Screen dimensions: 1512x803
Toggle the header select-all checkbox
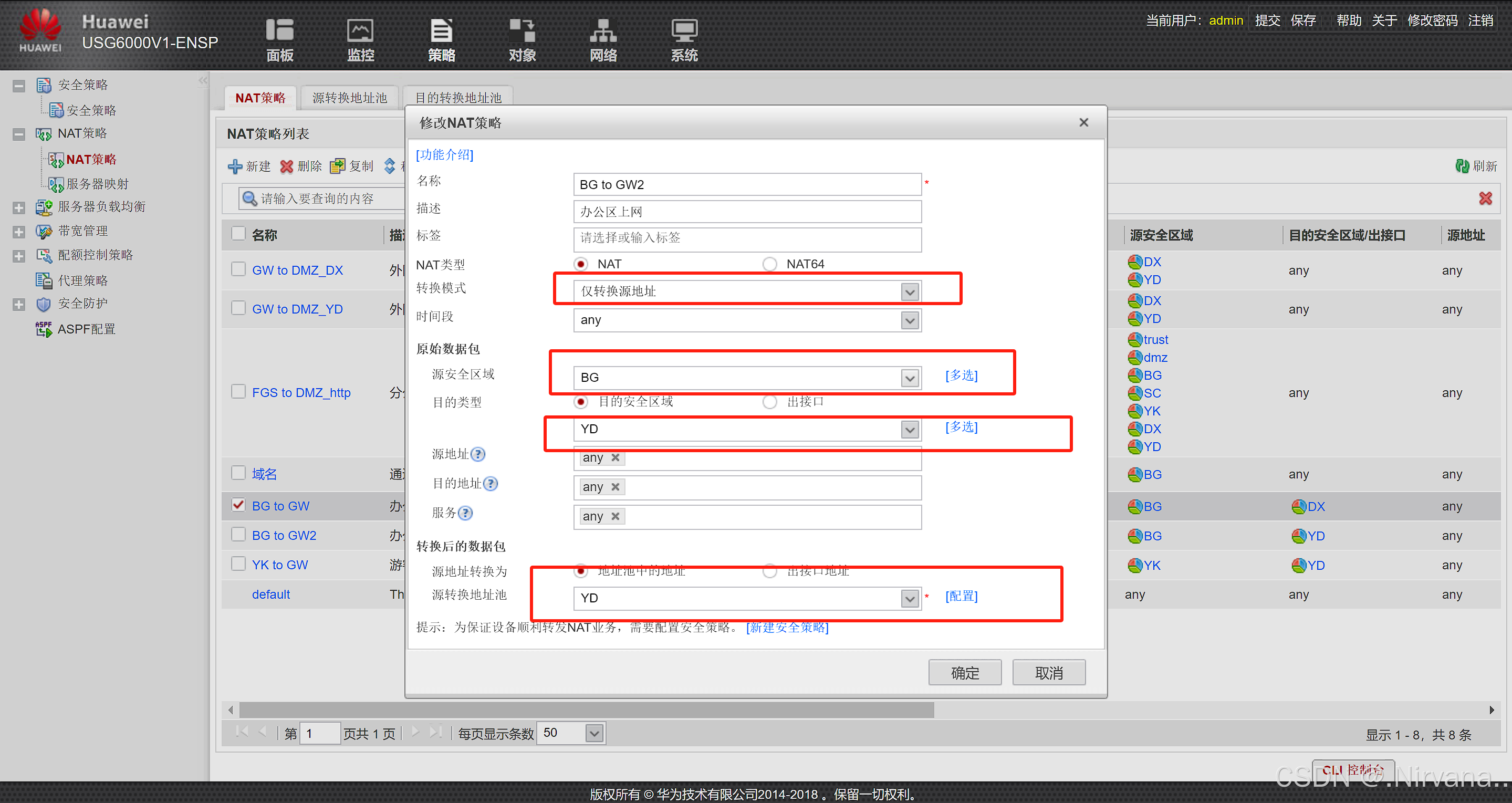pyautogui.click(x=238, y=234)
